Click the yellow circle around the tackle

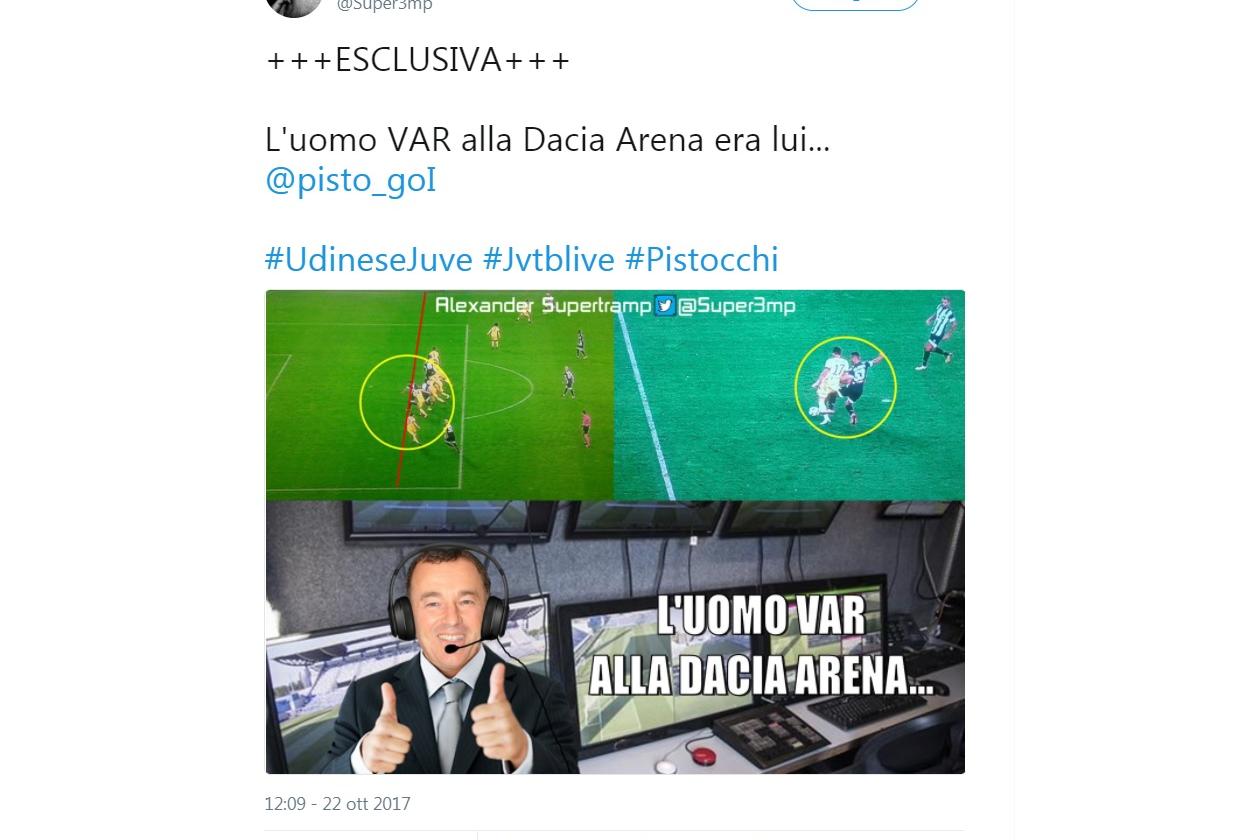[x=845, y=387]
